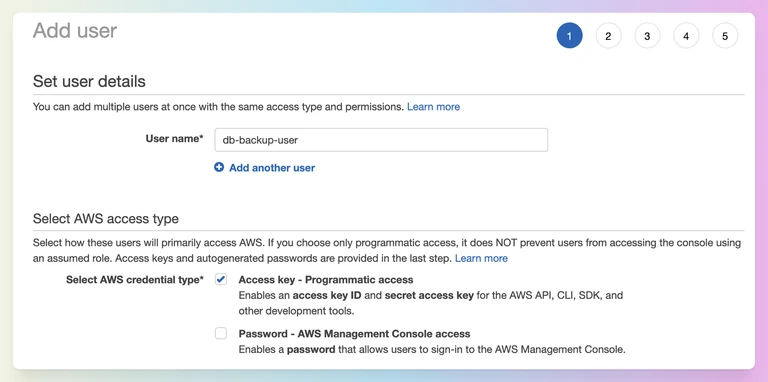Click the Select AWS credential type* label
Viewport: 768px width, 382px height.
pos(135,280)
